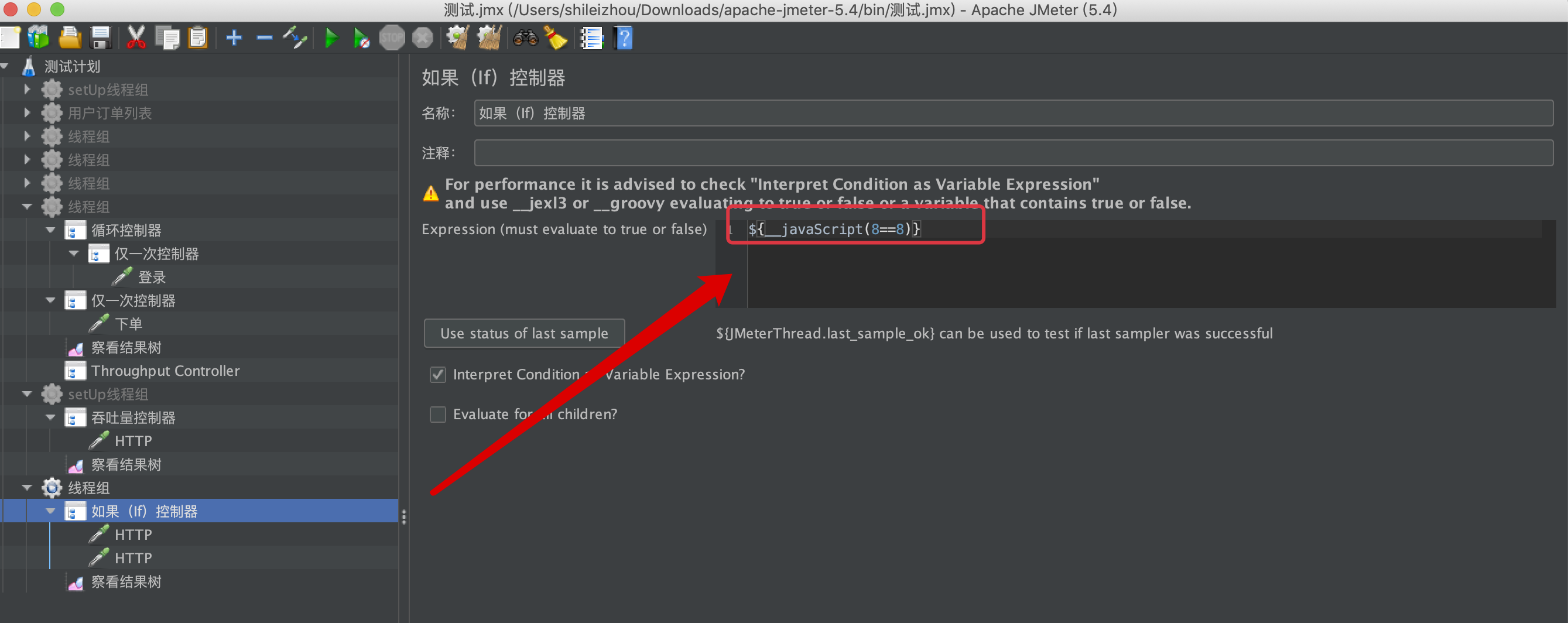Expand all nodes with plus icon
Viewport: 1568px width, 623px height.
234,37
